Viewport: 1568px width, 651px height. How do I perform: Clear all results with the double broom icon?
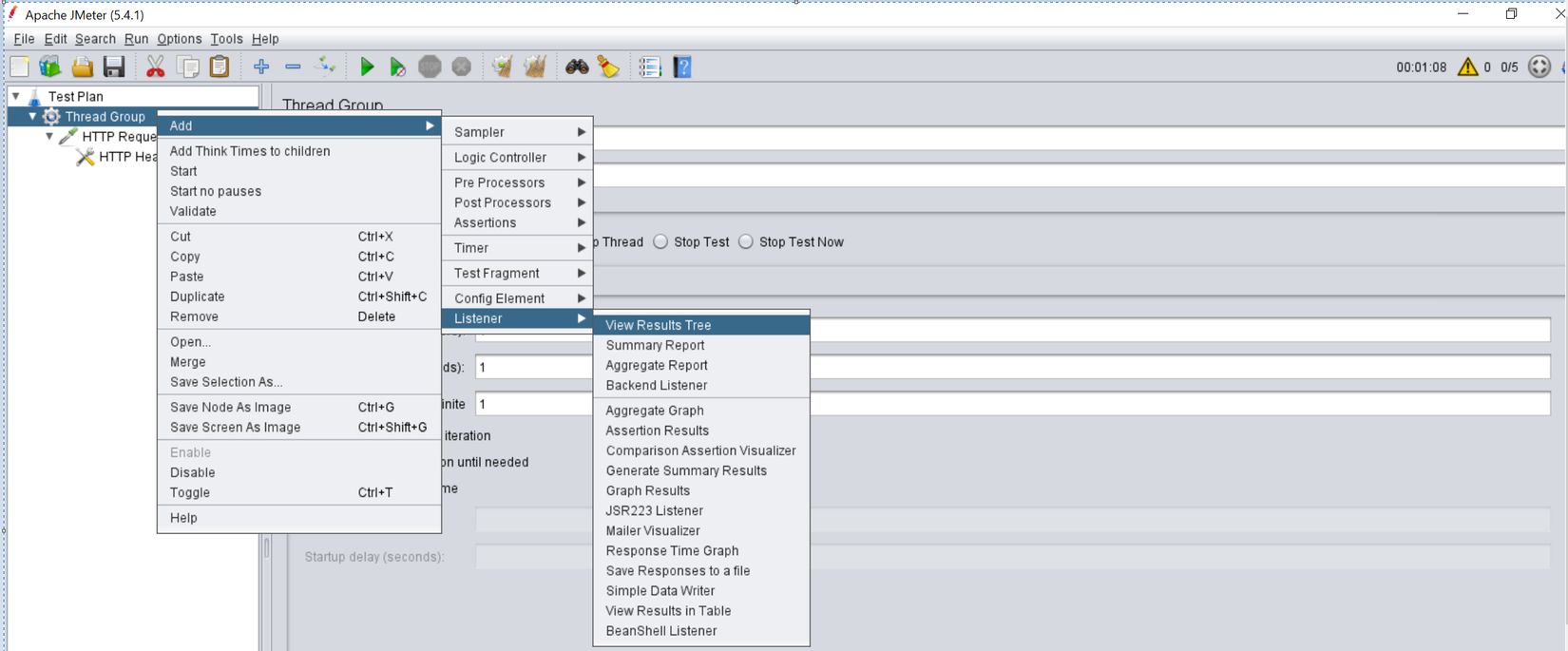[x=535, y=67]
